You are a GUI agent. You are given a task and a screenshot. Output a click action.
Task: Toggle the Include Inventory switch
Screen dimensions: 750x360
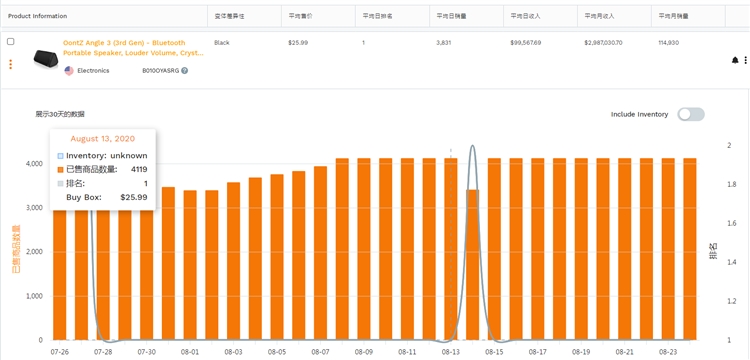(x=691, y=114)
